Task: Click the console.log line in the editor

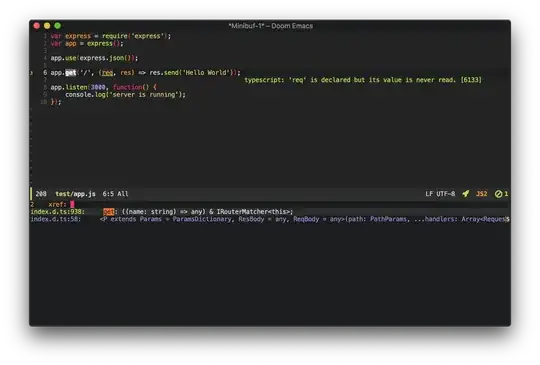Action: pyautogui.click(x=125, y=94)
